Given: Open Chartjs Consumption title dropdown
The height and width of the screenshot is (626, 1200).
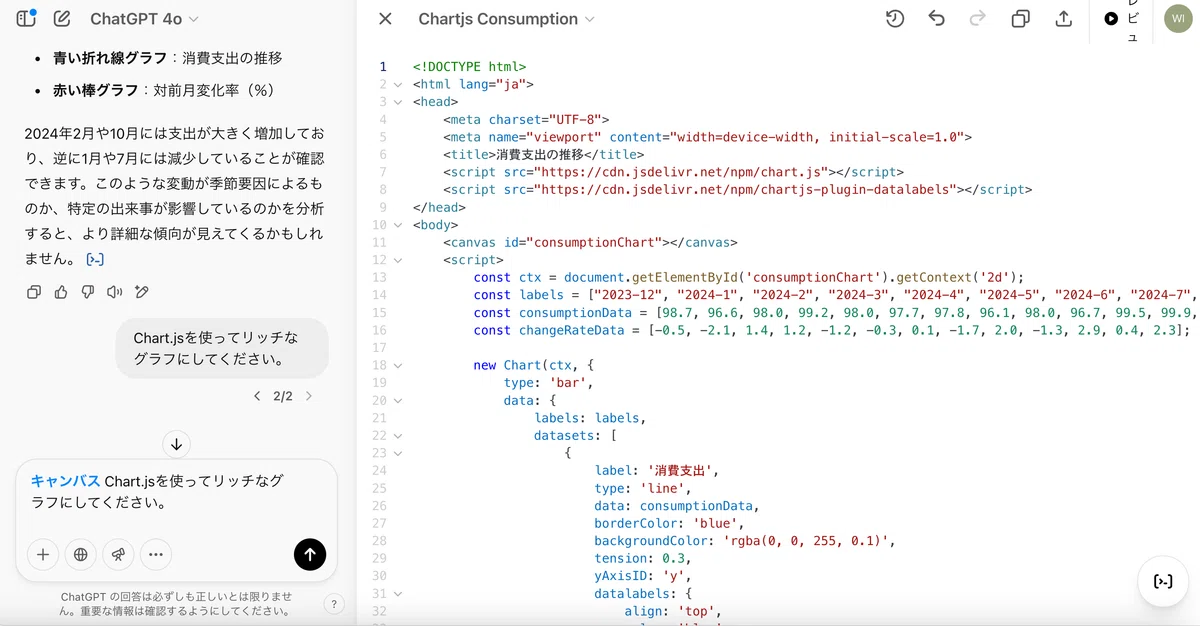Looking at the screenshot, I should pos(506,19).
